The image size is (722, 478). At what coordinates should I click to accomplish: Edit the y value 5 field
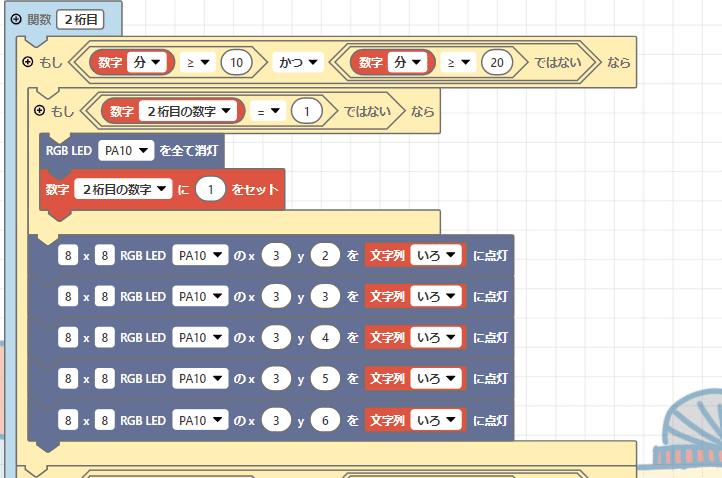[325, 378]
